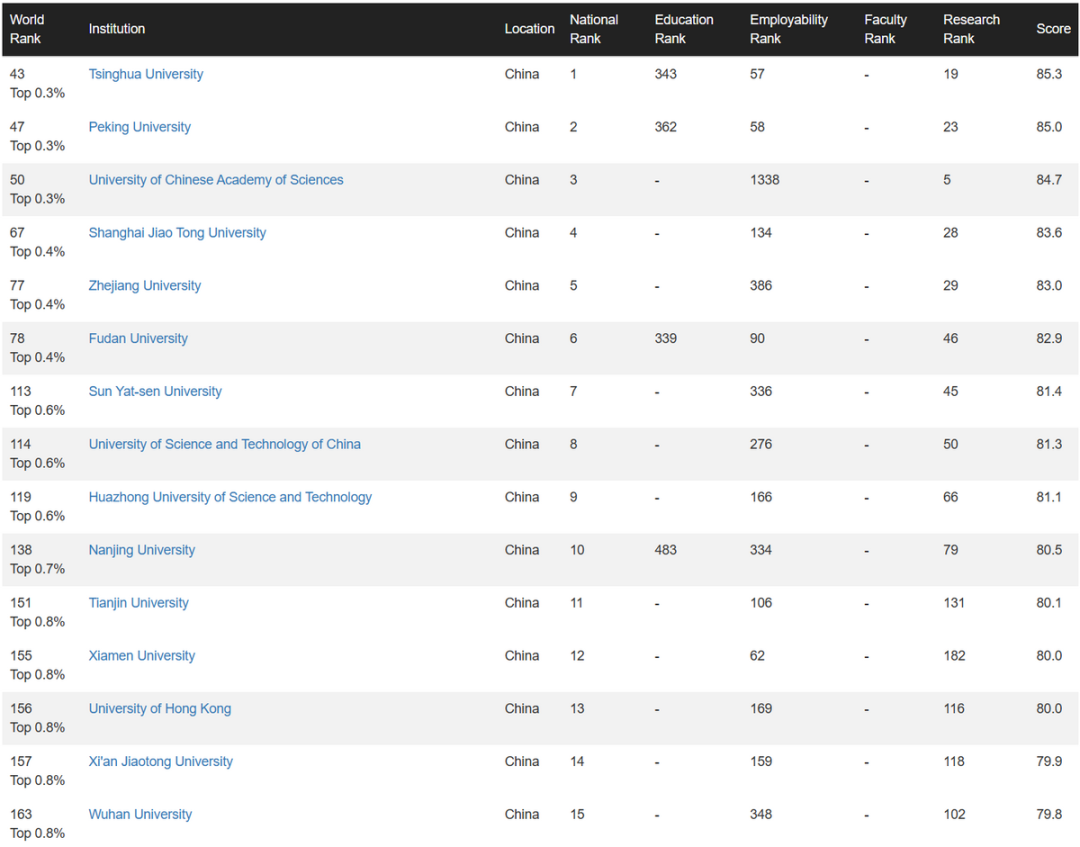Viewport: 1080px width, 847px height.
Task: Select Nanjing's score 80.5
Action: pyautogui.click(x=1049, y=550)
